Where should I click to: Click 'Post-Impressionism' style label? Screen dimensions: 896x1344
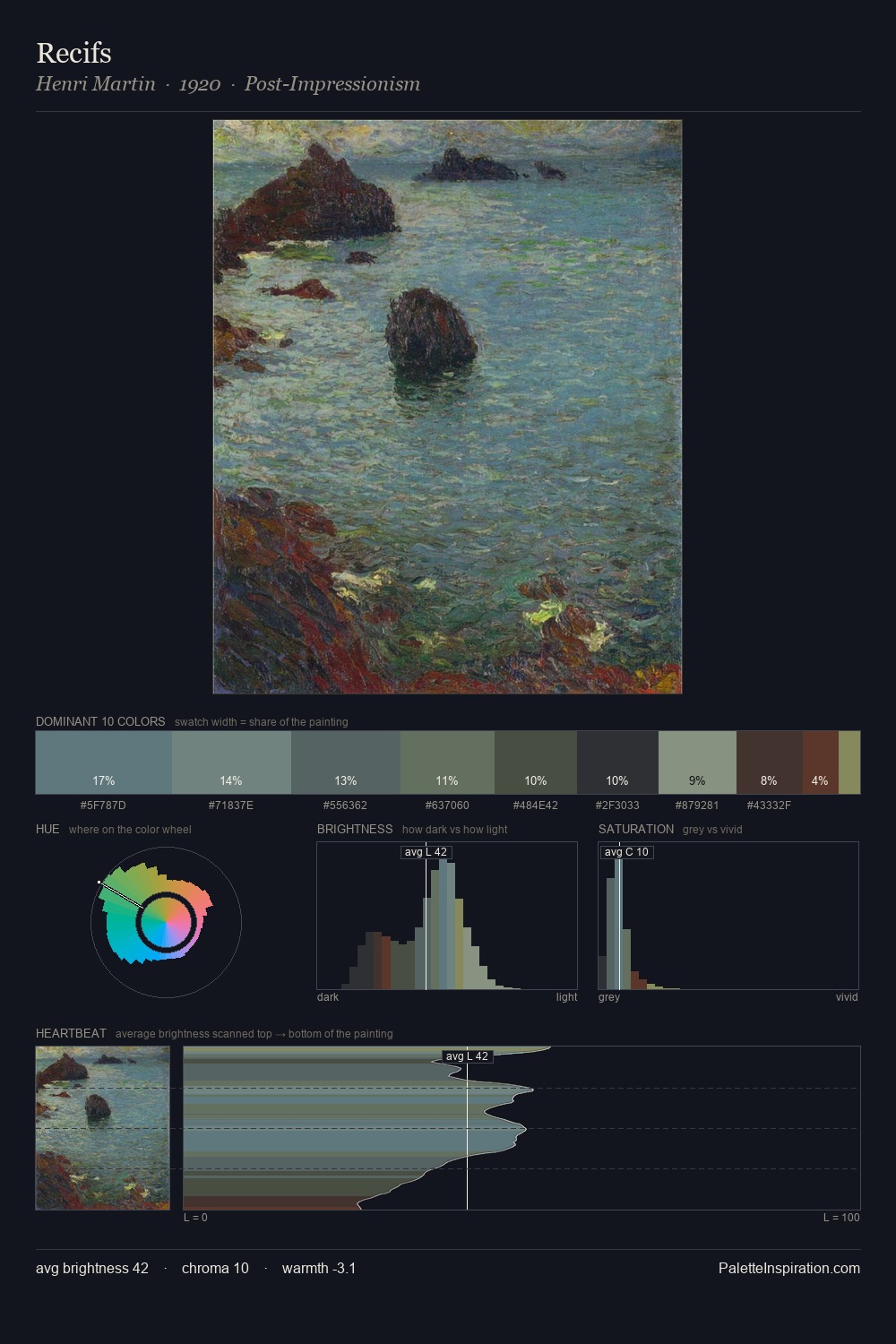[332, 84]
